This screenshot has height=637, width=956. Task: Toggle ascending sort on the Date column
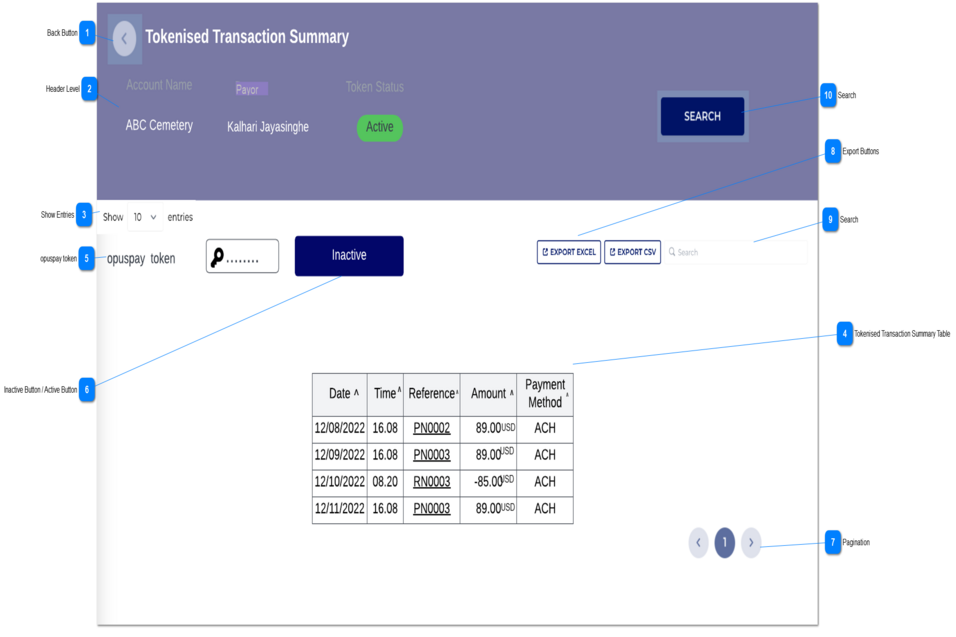point(355,392)
